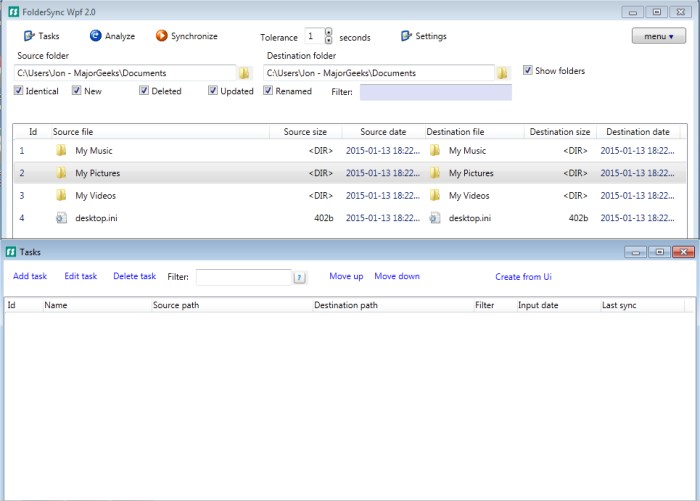Toggle the Deleted checkbox
The height and width of the screenshot is (501, 700).
click(144, 91)
